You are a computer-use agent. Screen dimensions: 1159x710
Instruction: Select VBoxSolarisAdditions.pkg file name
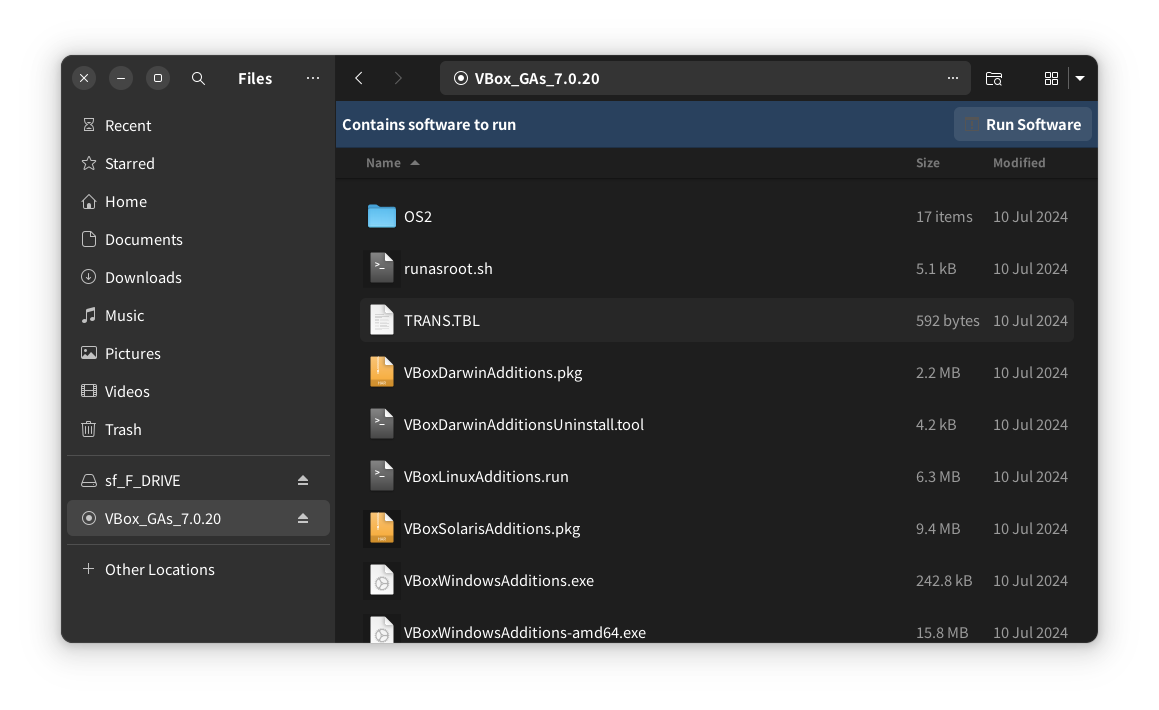[492, 529]
